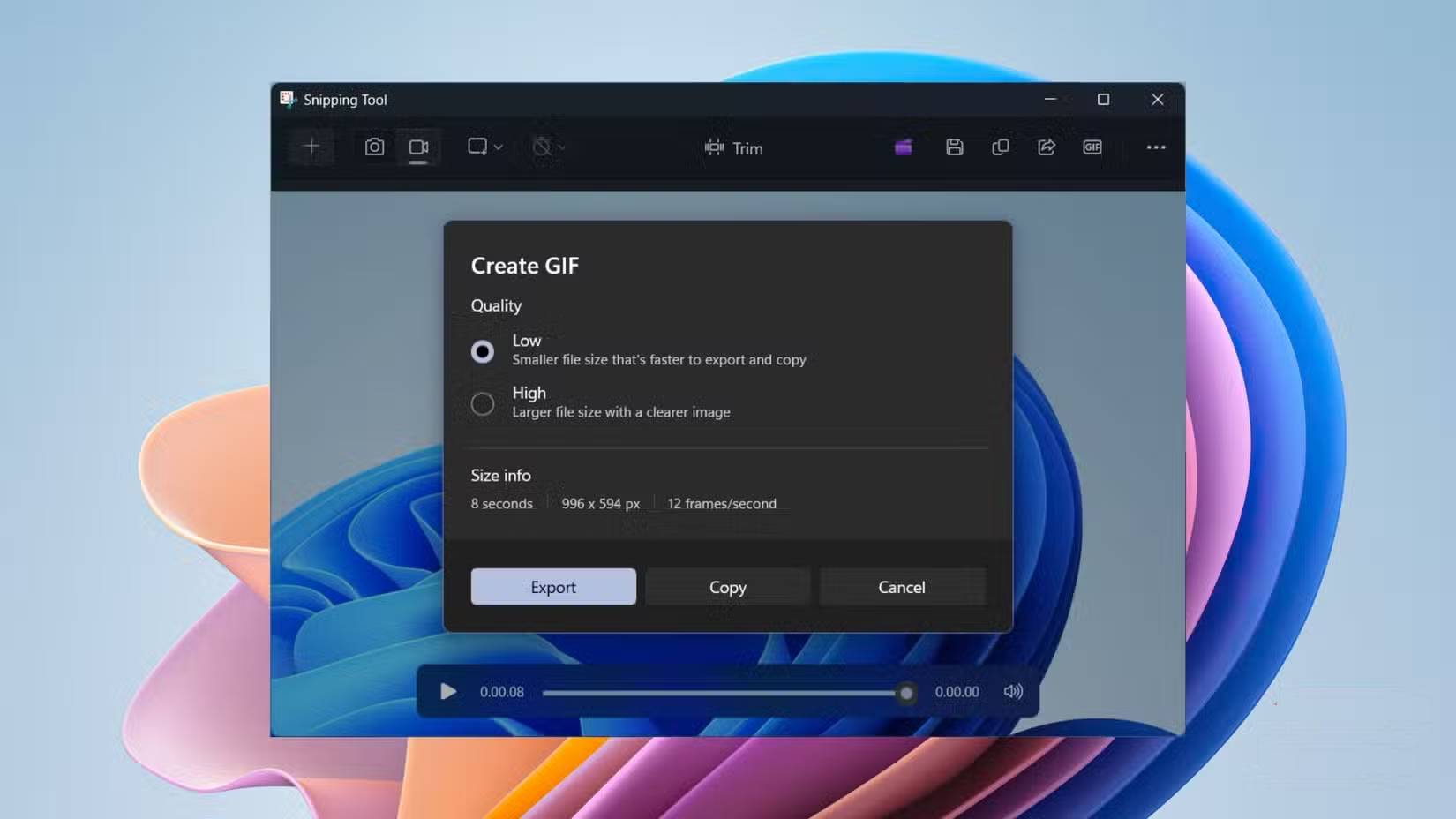Share the recording via the share icon
The width and height of the screenshot is (1456, 819).
1046,147
